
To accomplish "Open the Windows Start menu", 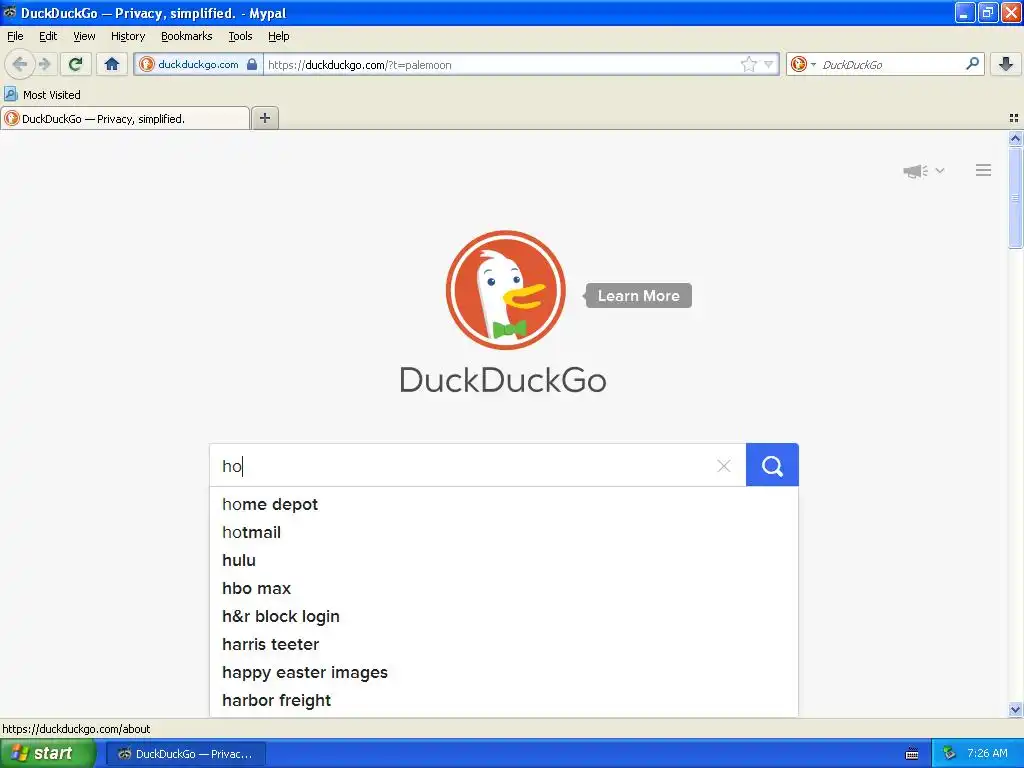I will point(46,753).
